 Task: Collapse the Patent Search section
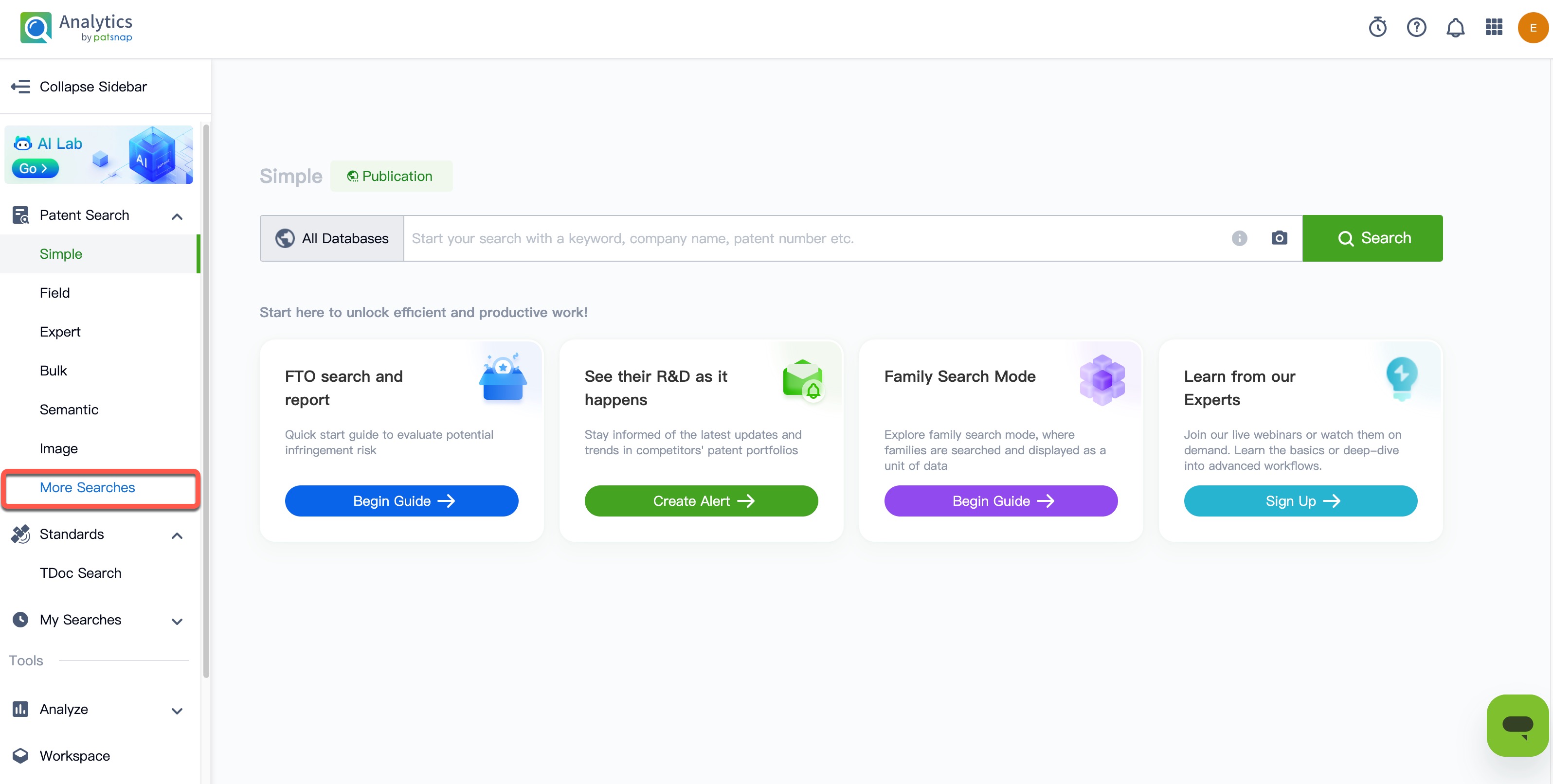click(x=177, y=216)
